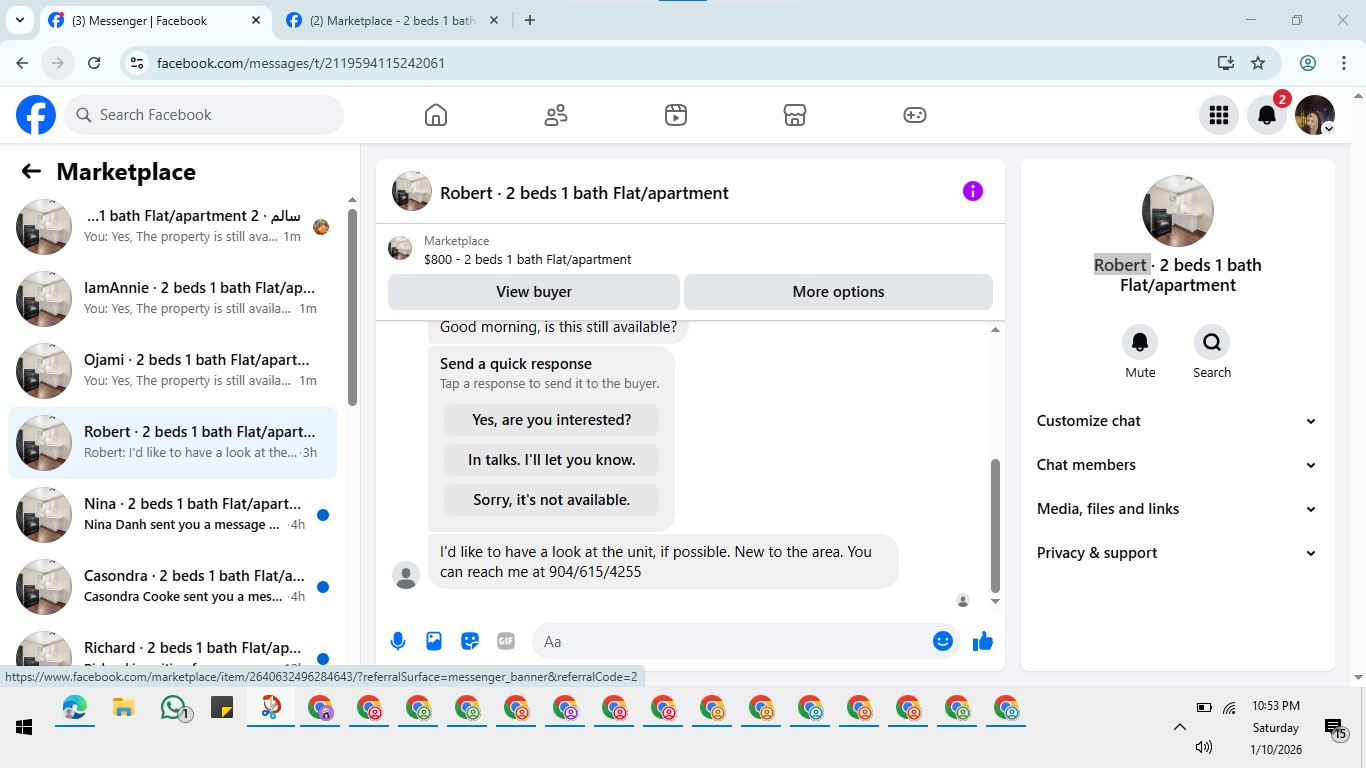The image size is (1366, 768).
Task: Open the emoji picker in message box
Action: tap(943, 641)
